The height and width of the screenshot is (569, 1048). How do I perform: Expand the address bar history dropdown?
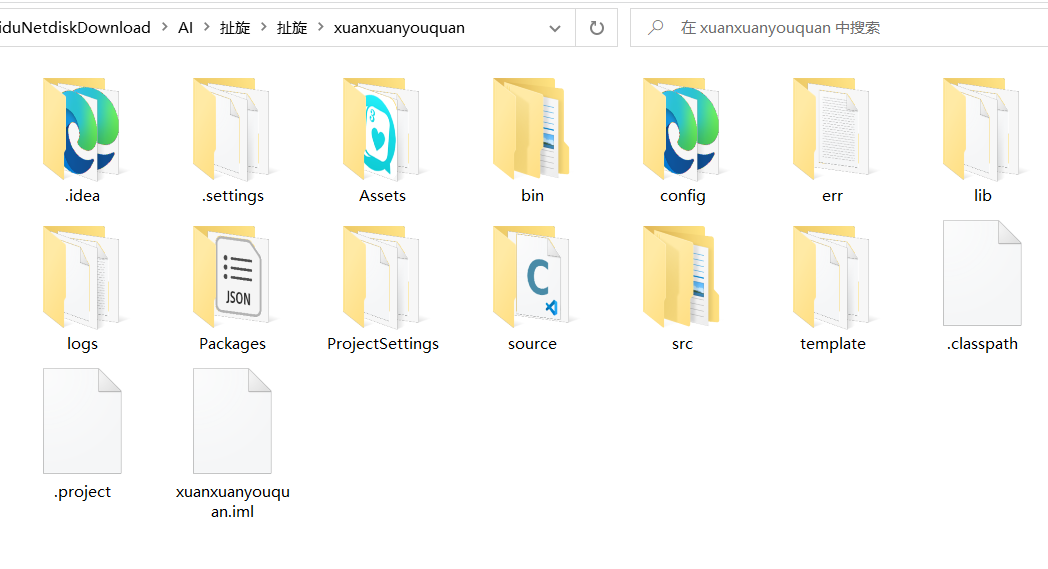tap(555, 28)
